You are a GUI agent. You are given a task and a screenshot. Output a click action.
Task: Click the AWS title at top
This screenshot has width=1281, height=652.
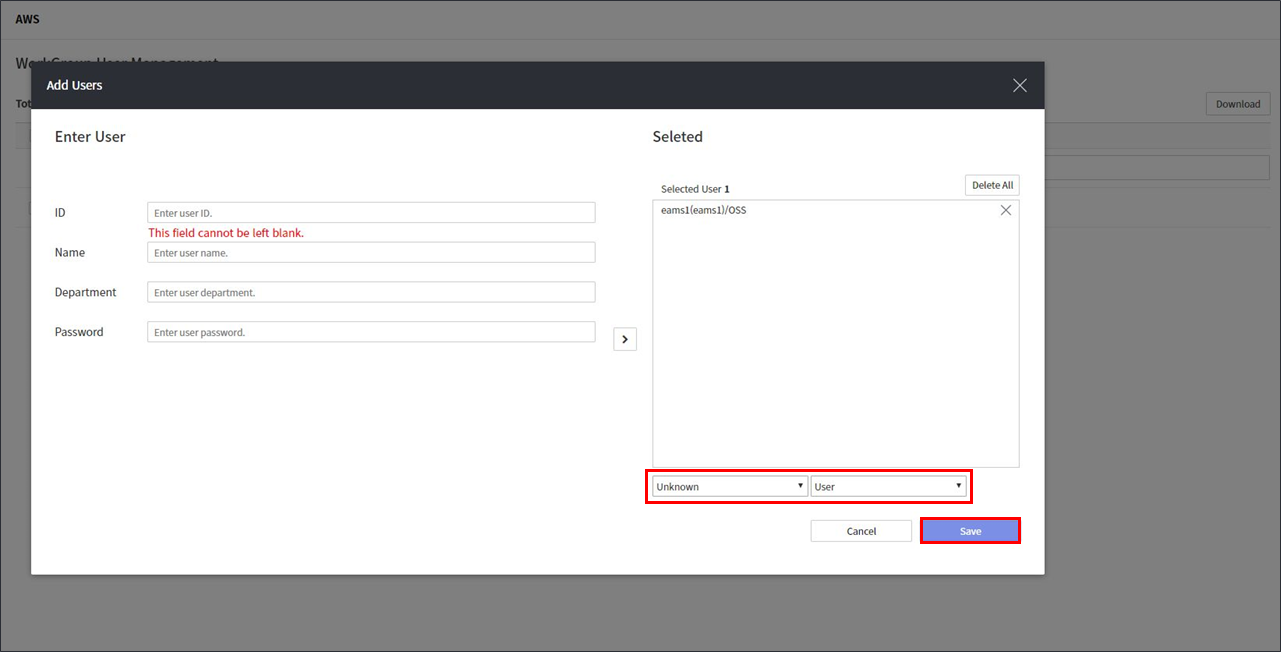[27, 19]
